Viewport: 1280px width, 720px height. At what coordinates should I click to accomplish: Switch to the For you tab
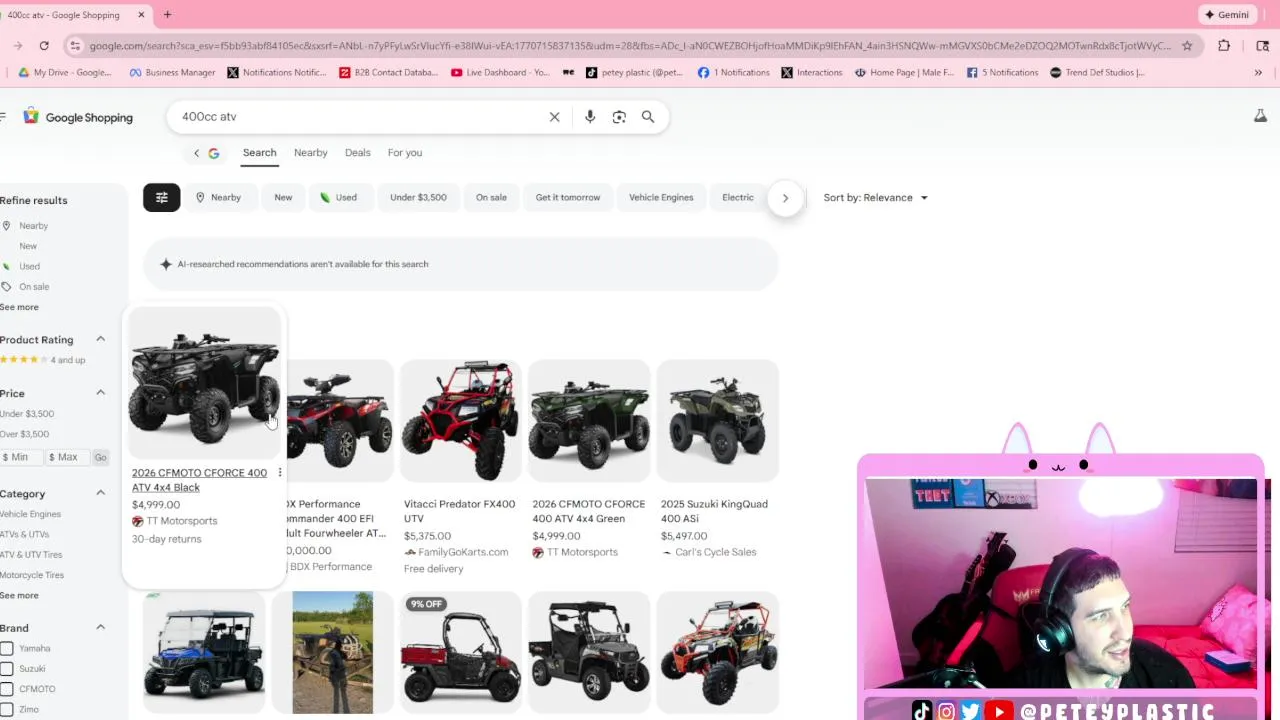(405, 153)
